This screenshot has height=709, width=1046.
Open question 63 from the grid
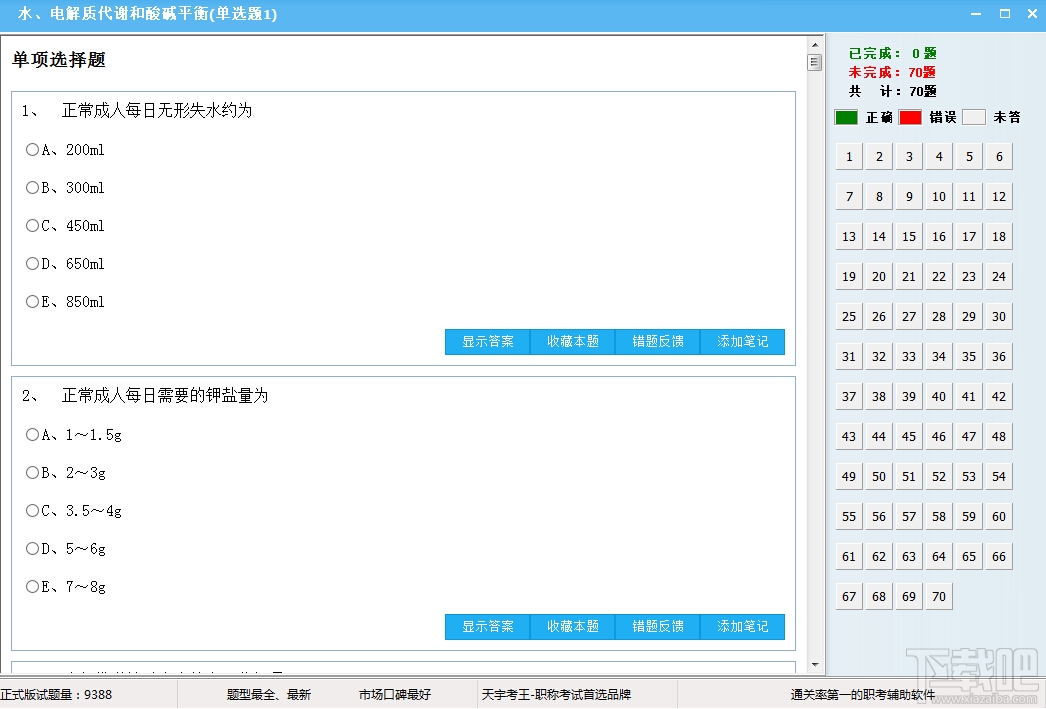coord(909,557)
